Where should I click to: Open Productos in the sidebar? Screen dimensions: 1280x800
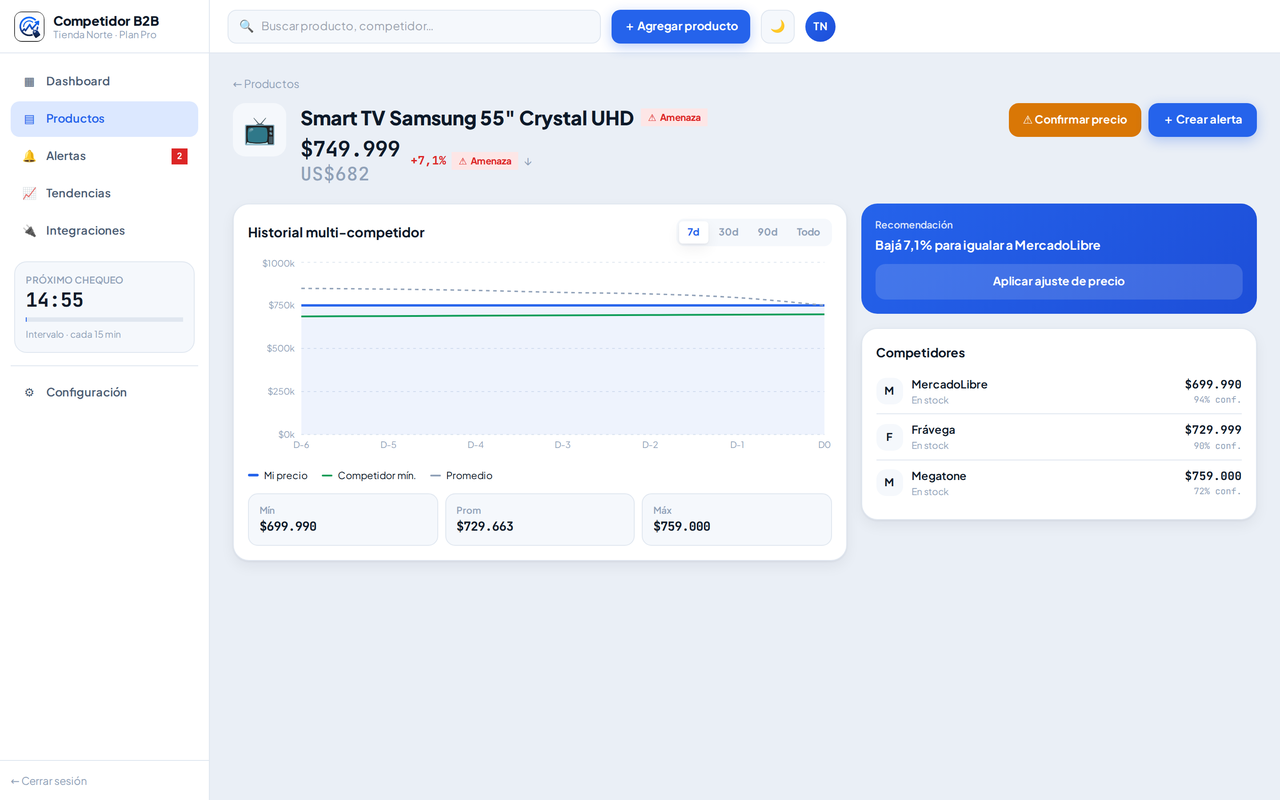(x=104, y=119)
